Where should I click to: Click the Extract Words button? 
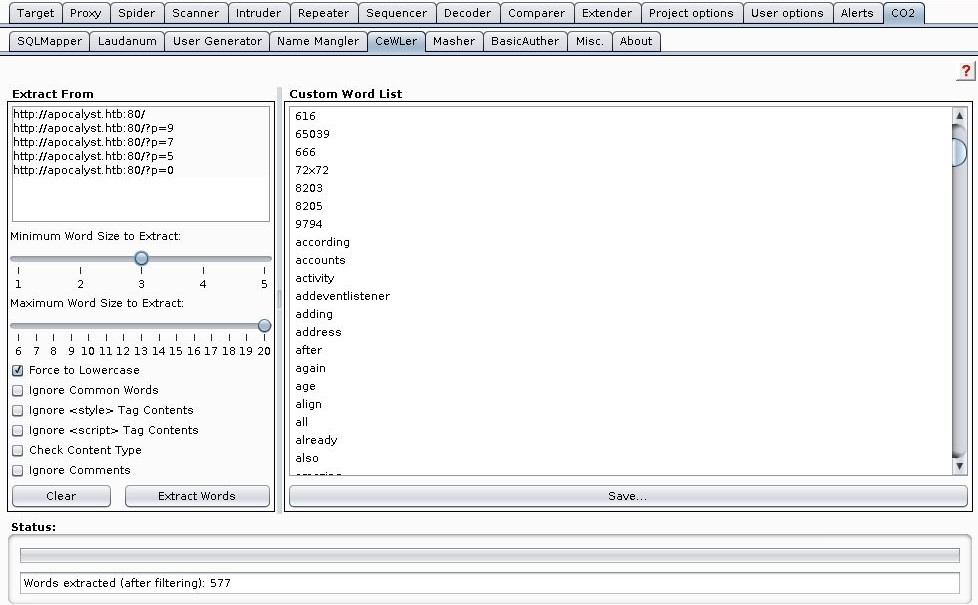197,496
